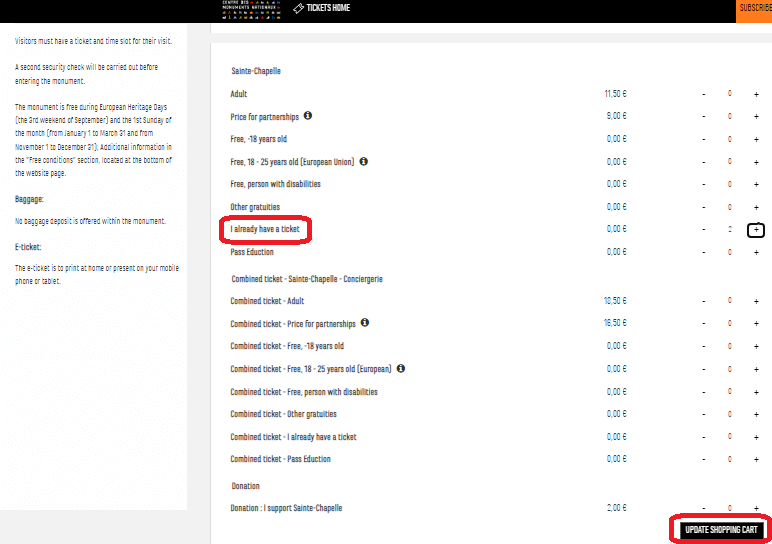Increase Combined ticket - Pass Eduction quantity
The height and width of the screenshot is (544, 772).
point(756,459)
